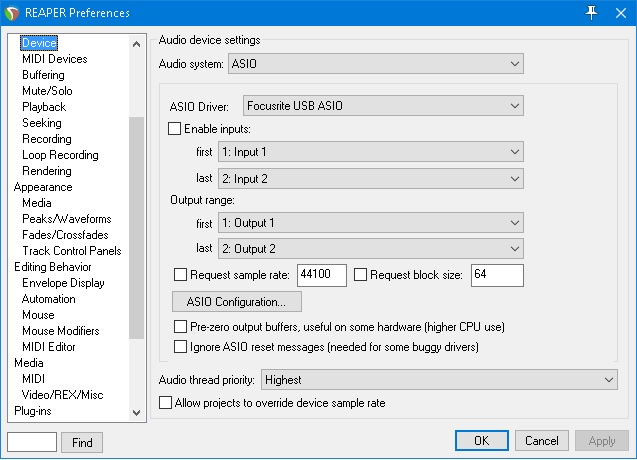Select Peaks/Waveforms in the tree

point(67,219)
